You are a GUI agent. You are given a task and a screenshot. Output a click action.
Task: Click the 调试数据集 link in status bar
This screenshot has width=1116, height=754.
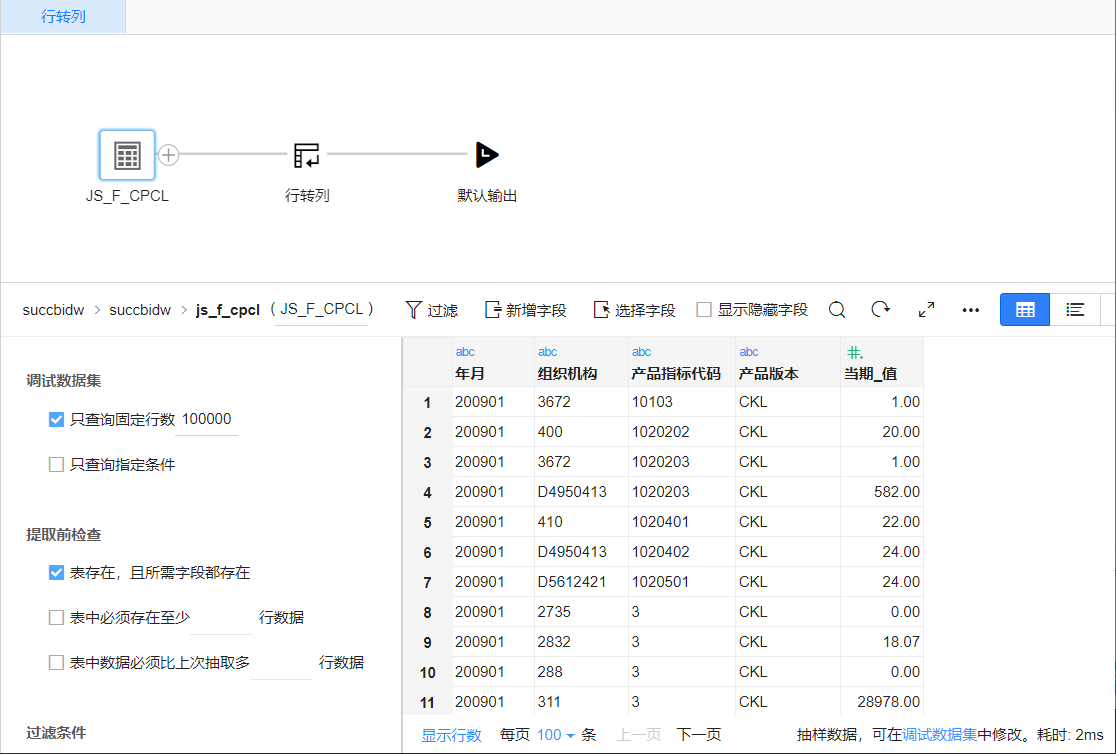tap(939, 735)
